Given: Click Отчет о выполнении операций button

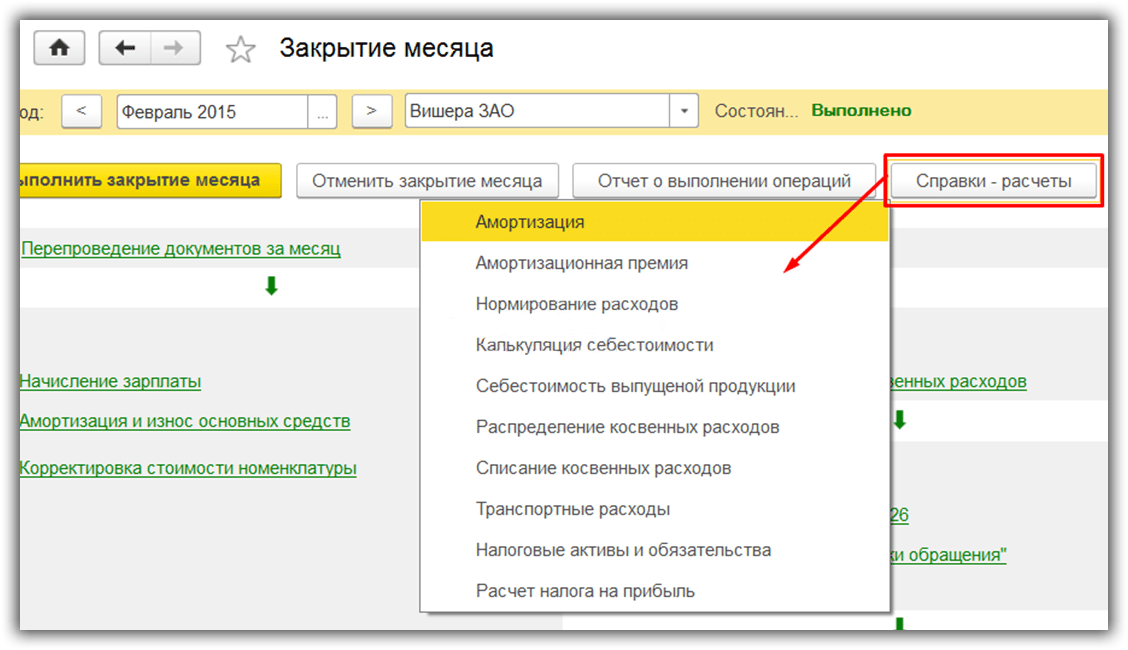Looking at the screenshot, I should click(724, 181).
